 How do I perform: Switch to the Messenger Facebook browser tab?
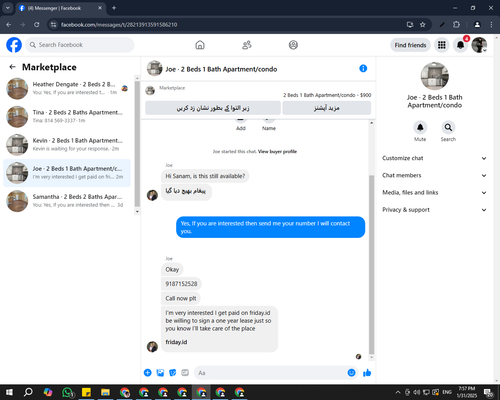click(x=60, y=8)
